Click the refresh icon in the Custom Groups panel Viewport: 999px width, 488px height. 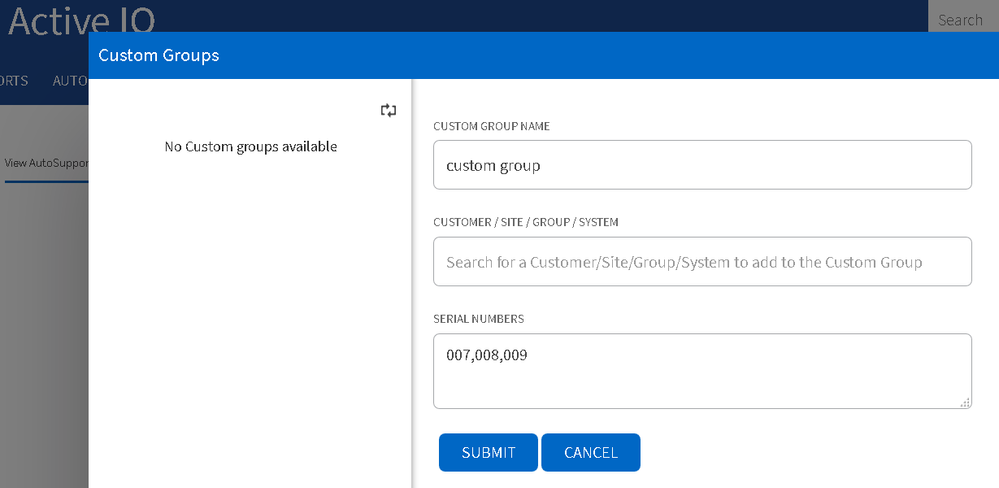tap(389, 111)
